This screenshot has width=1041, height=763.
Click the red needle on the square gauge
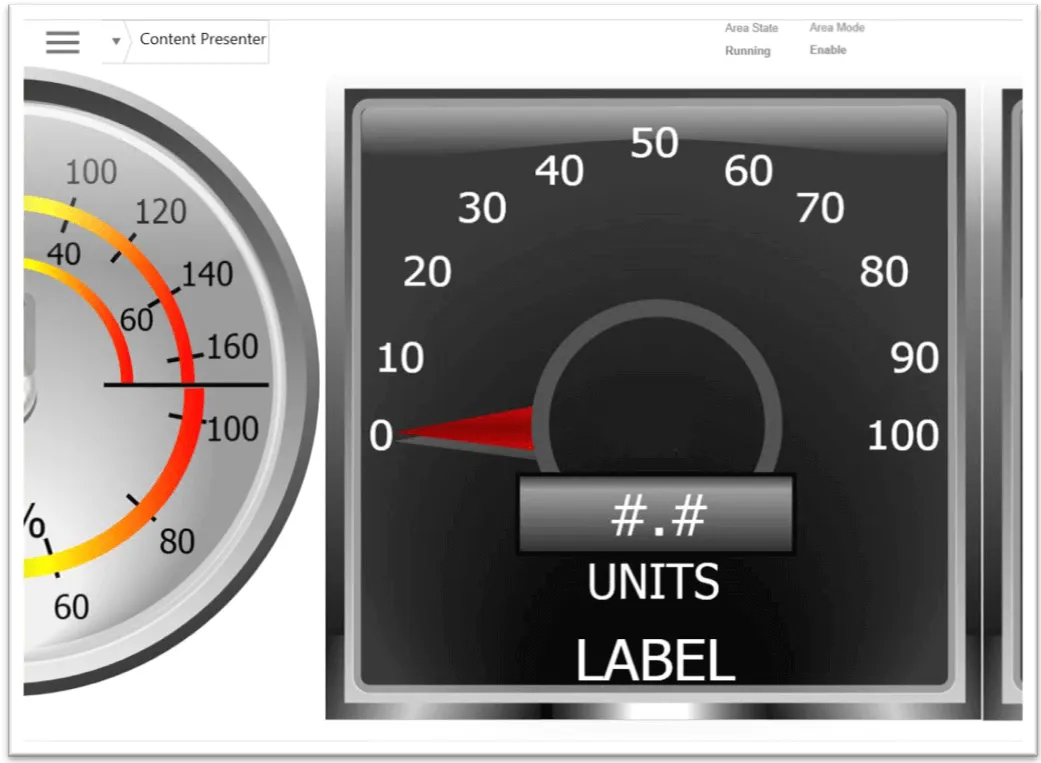480,430
